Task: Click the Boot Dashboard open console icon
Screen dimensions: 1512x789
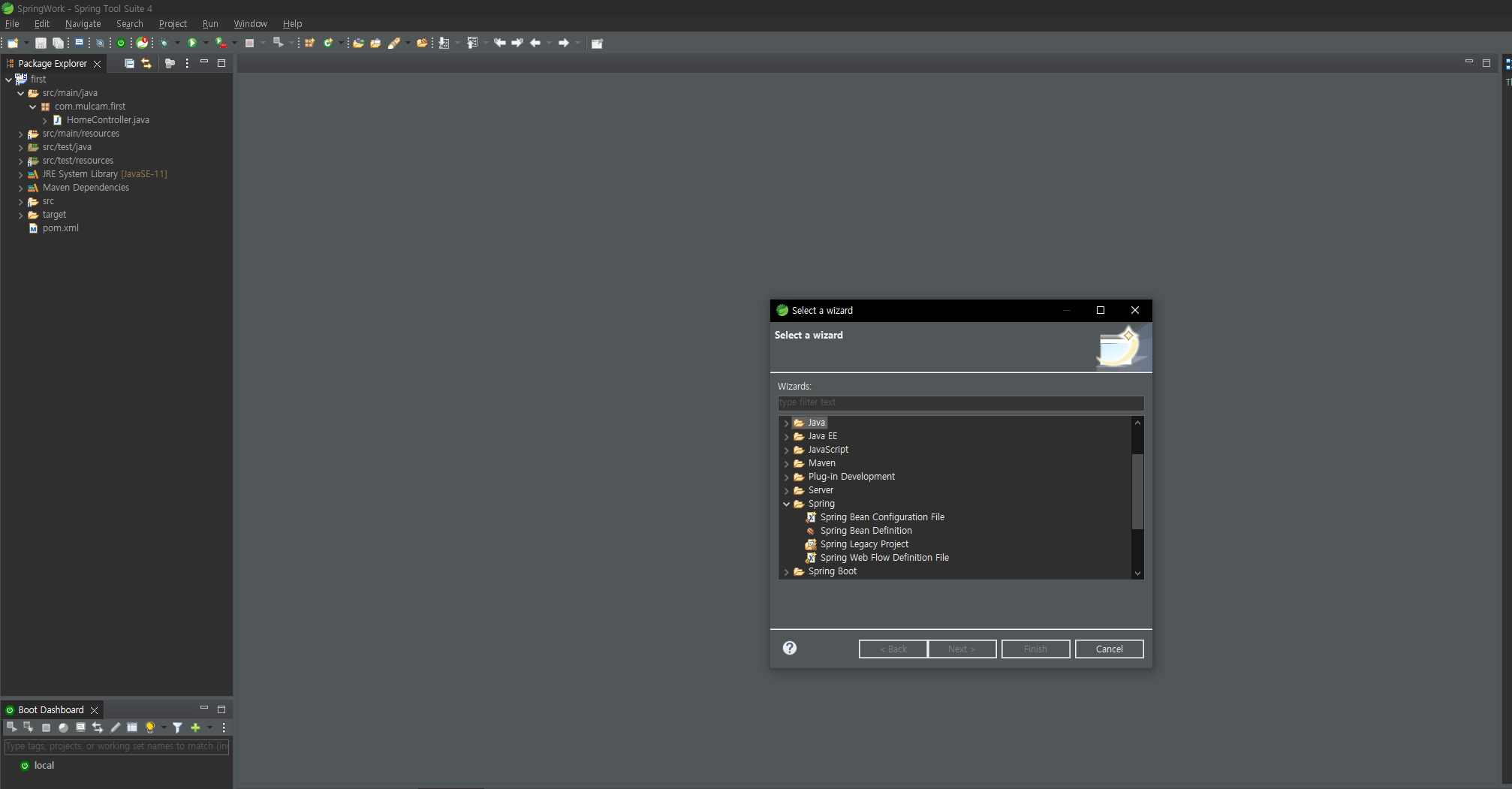Action: 80,727
